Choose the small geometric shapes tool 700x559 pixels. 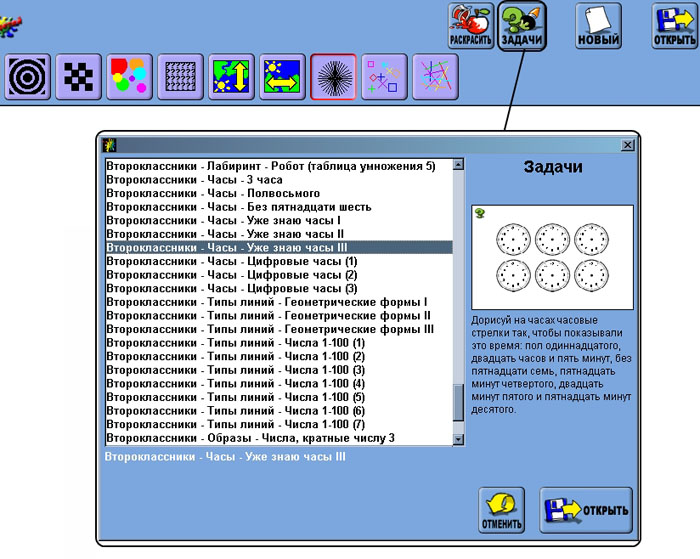point(385,77)
